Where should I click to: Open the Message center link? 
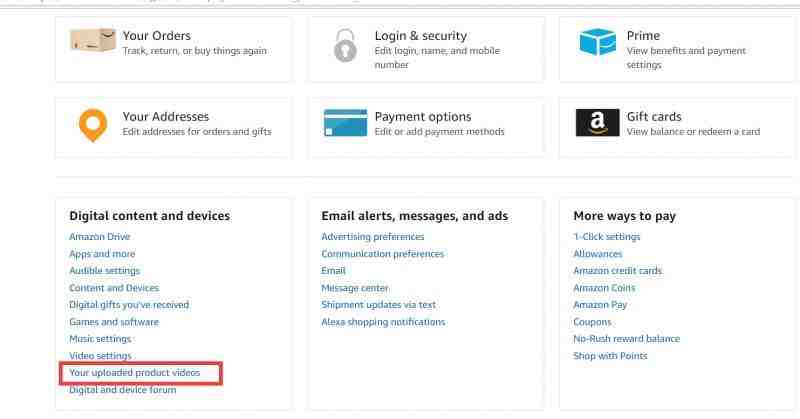coord(355,288)
